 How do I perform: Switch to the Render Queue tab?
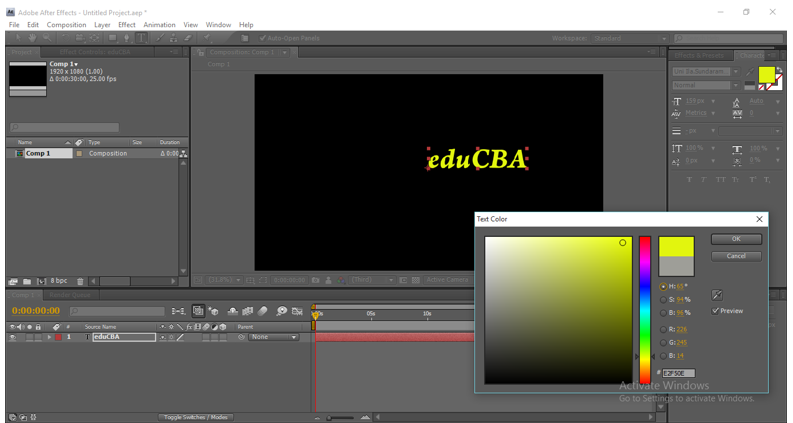pos(70,295)
